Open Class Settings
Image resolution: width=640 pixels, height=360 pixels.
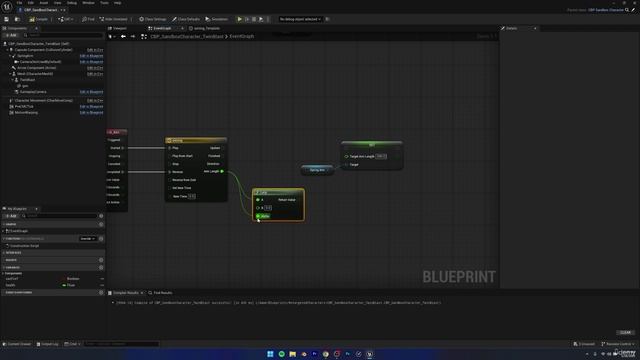click(153, 19)
